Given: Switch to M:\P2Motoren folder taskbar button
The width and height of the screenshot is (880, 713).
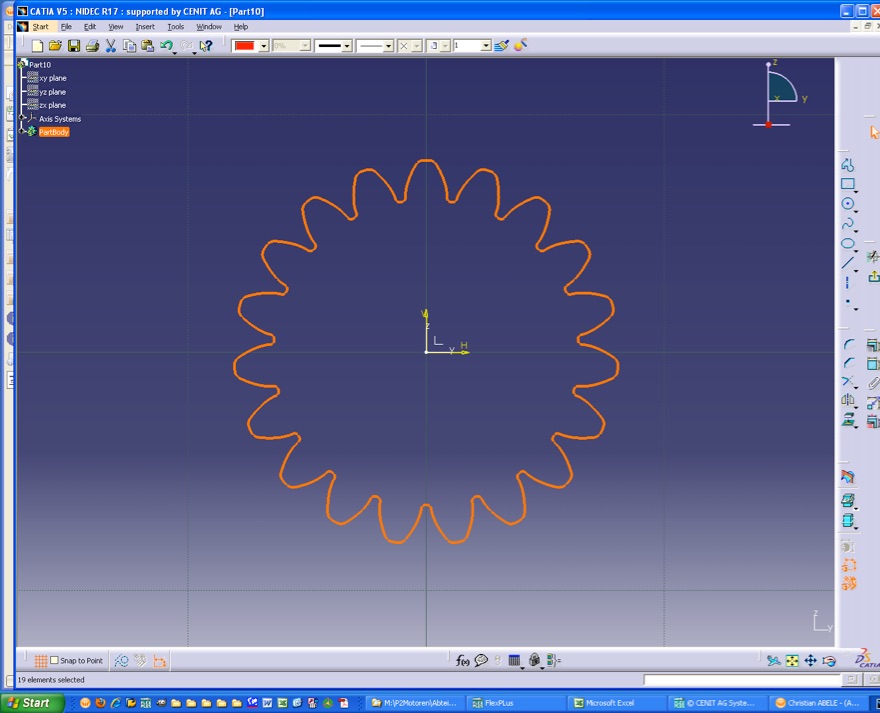Looking at the screenshot, I should pos(415,703).
